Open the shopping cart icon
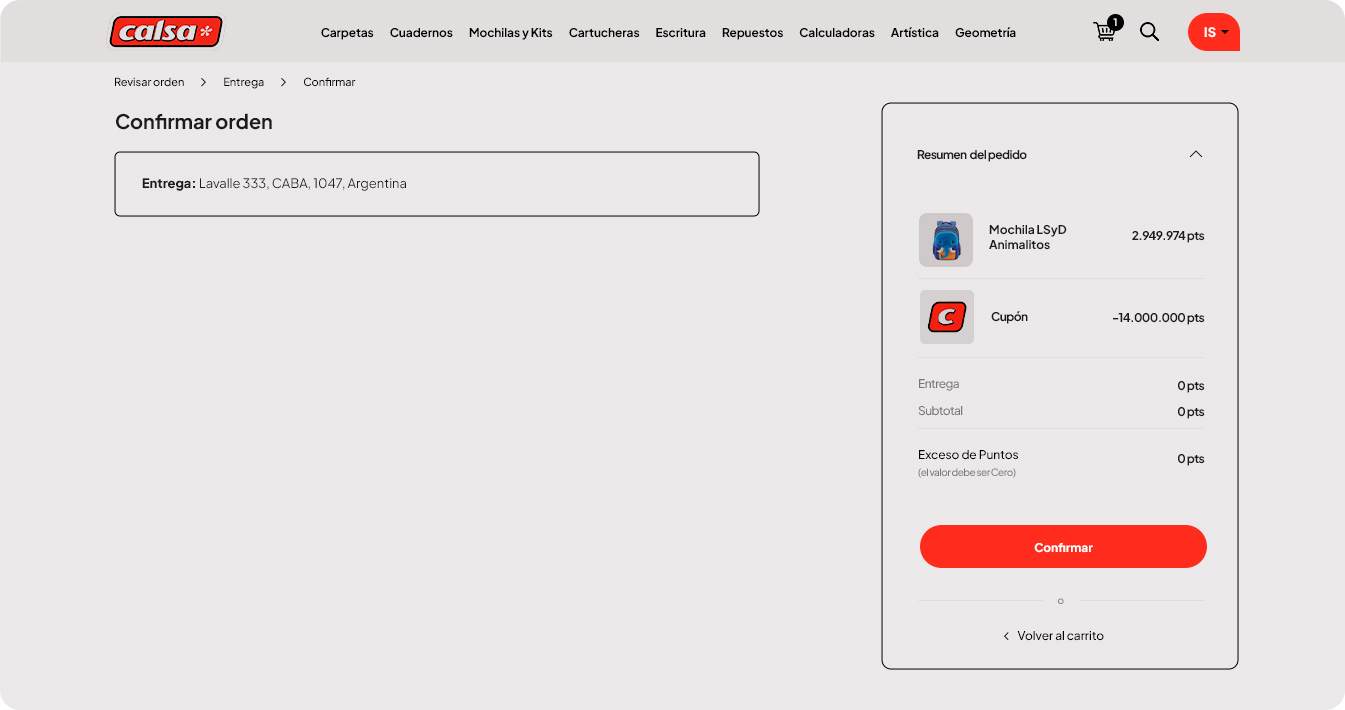 tap(1105, 31)
